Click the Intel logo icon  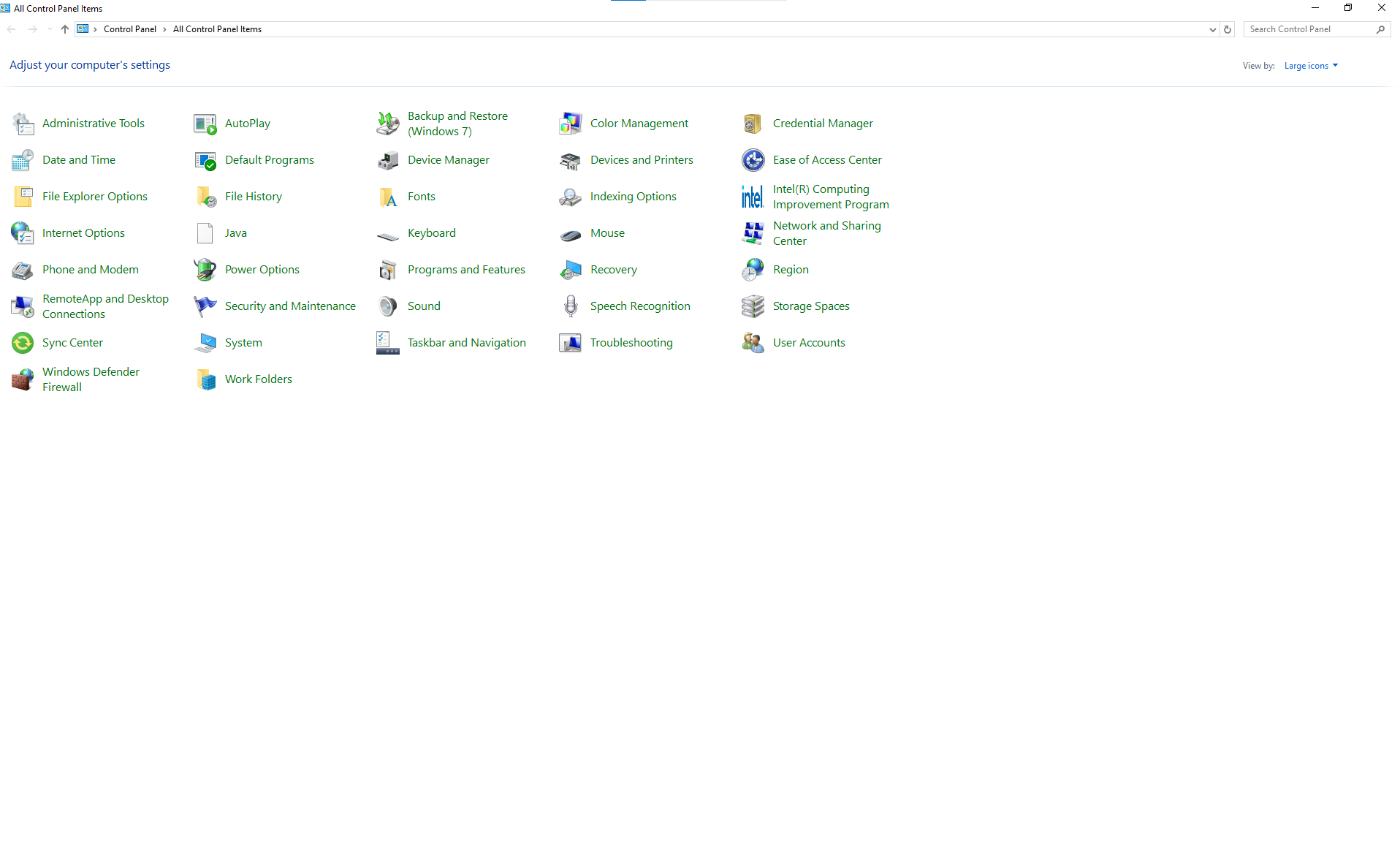pyautogui.click(x=753, y=197)
